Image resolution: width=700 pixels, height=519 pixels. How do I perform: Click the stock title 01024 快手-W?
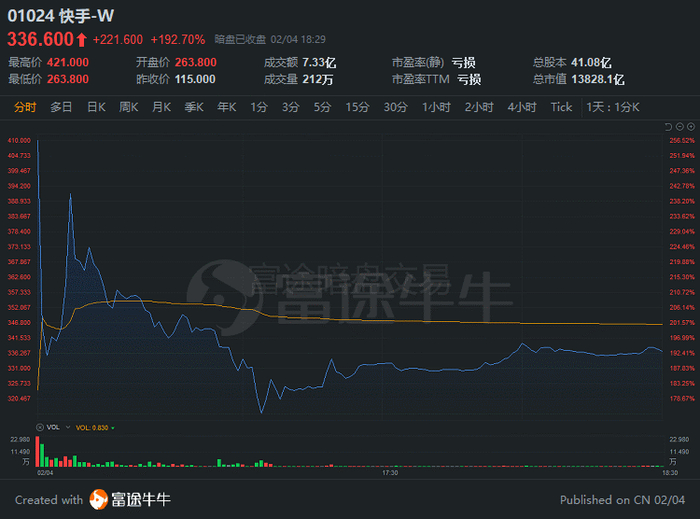click(x=61, y=16)
